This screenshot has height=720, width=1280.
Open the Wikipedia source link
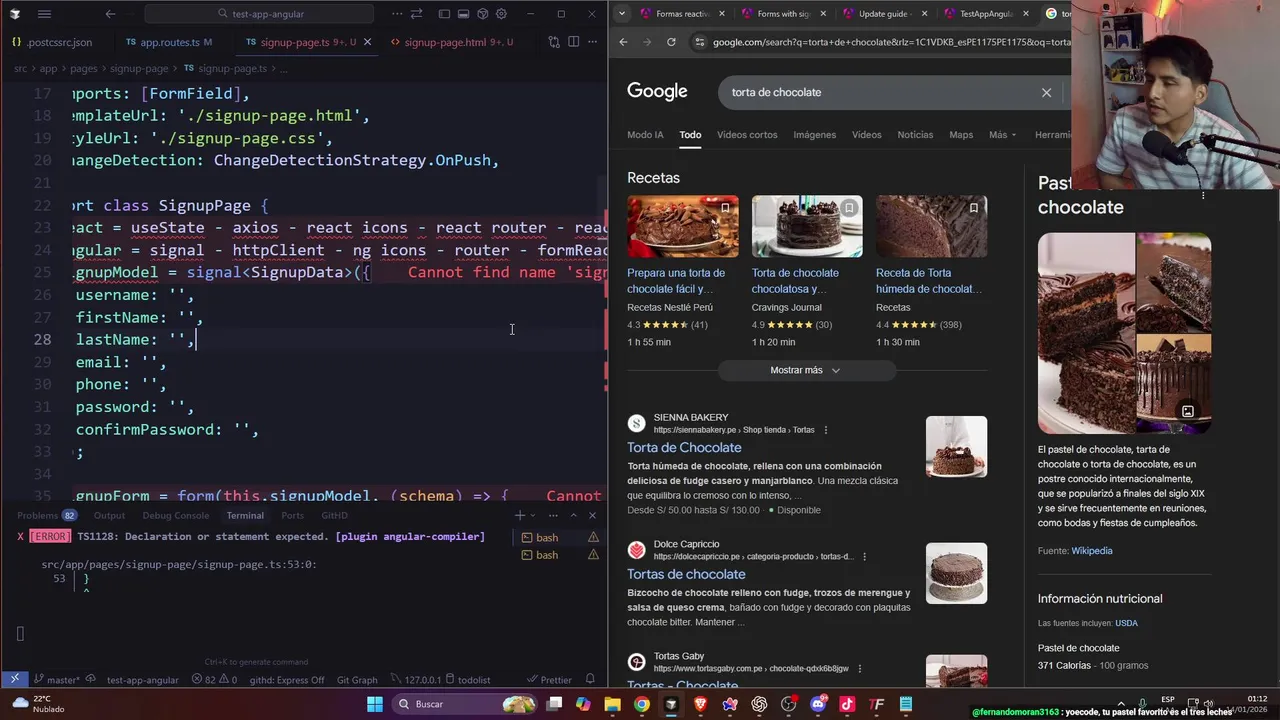[1091, 551]
